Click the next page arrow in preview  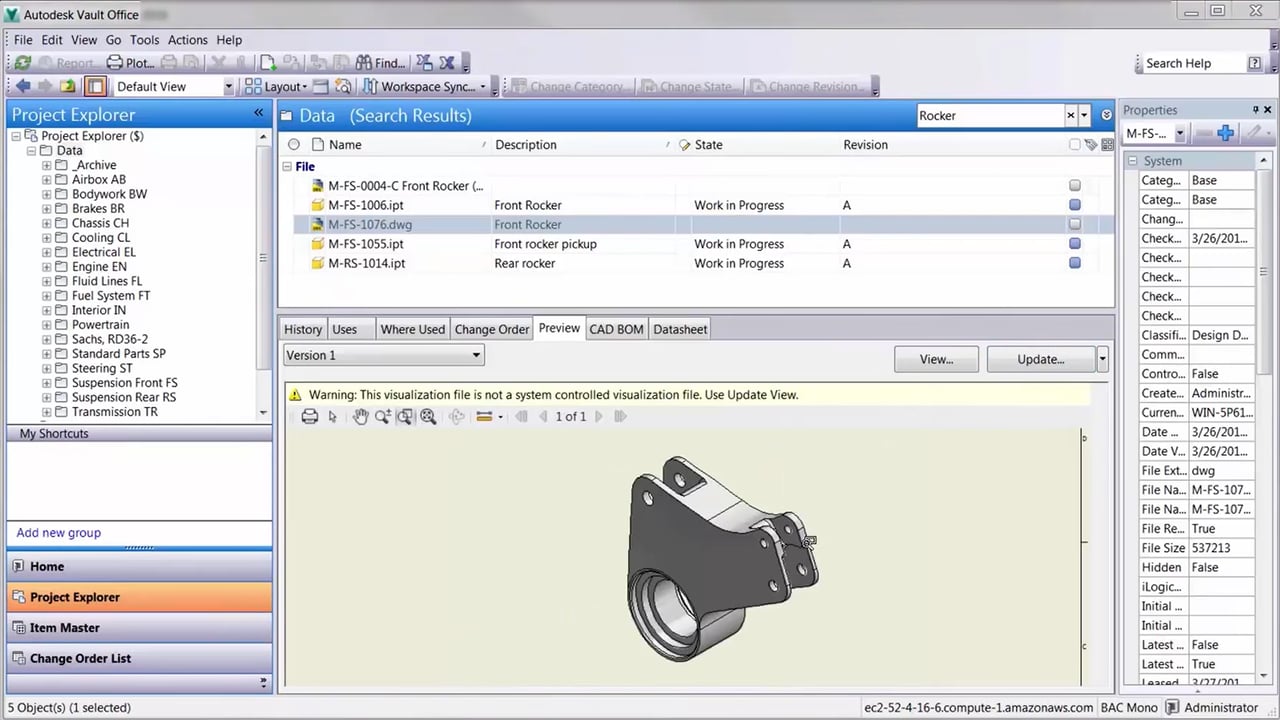[599, 417]
